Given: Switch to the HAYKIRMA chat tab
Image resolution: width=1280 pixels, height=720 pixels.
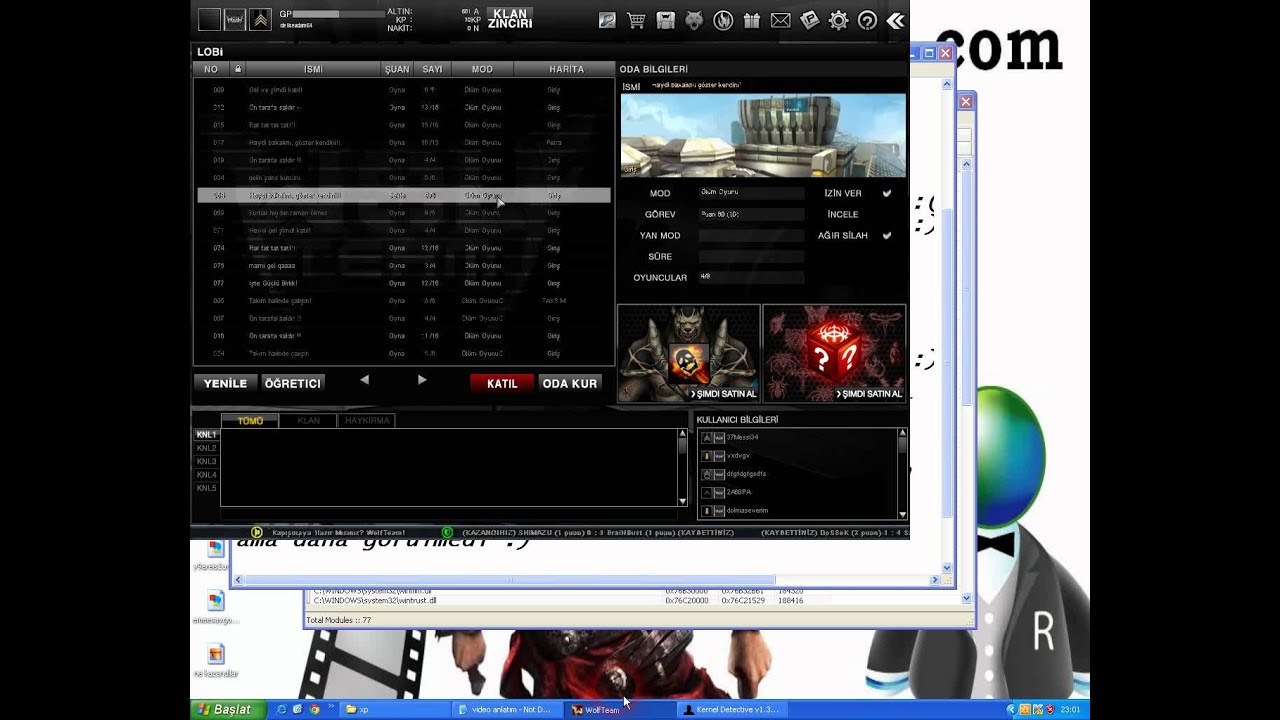Looking at the screenshot, I should 367,421.
